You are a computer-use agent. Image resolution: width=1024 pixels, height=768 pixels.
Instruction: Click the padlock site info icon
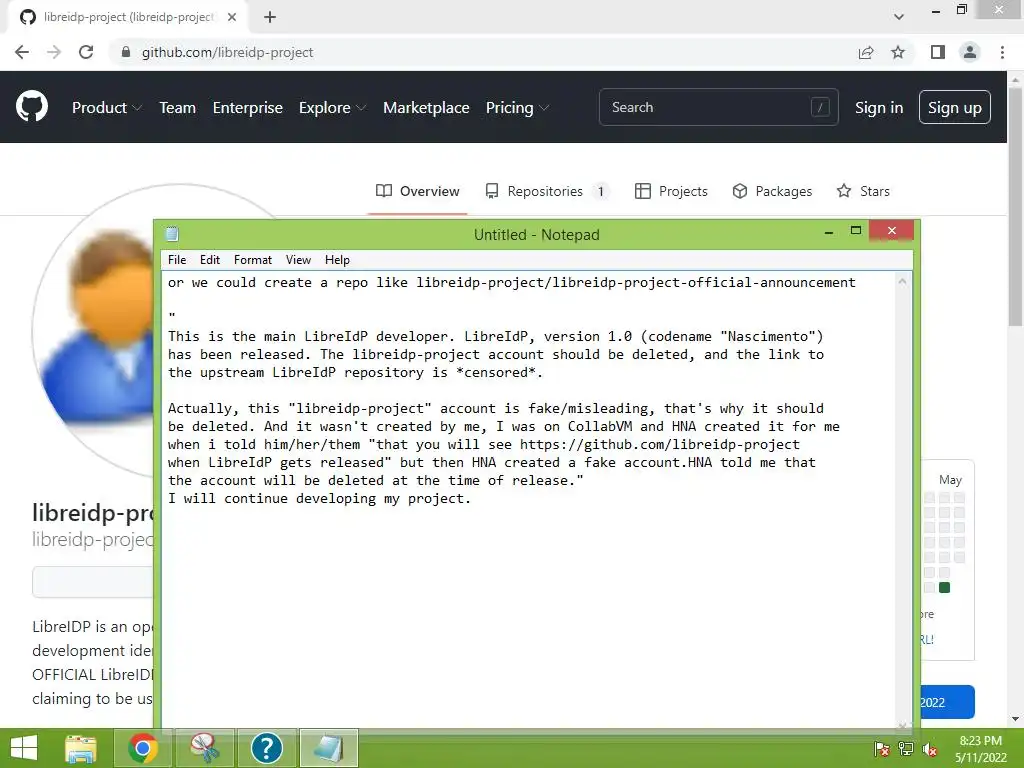click(x=126, y=52)
